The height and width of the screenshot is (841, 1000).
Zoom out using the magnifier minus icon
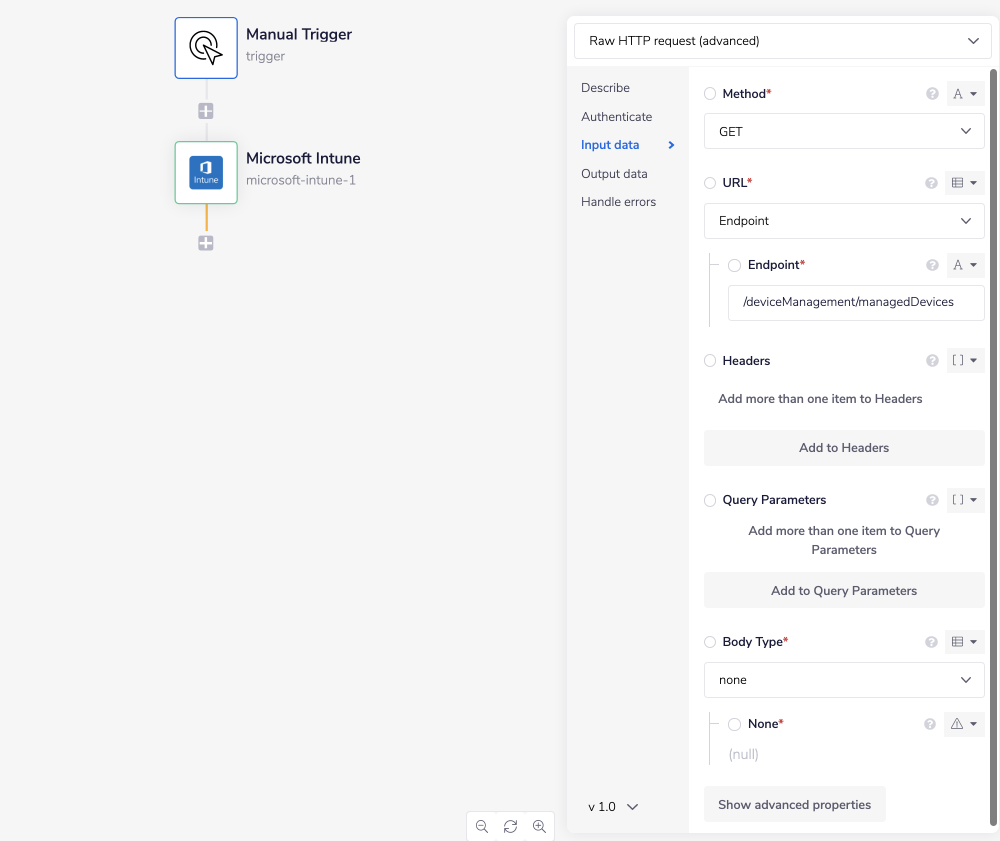(482, 827)
